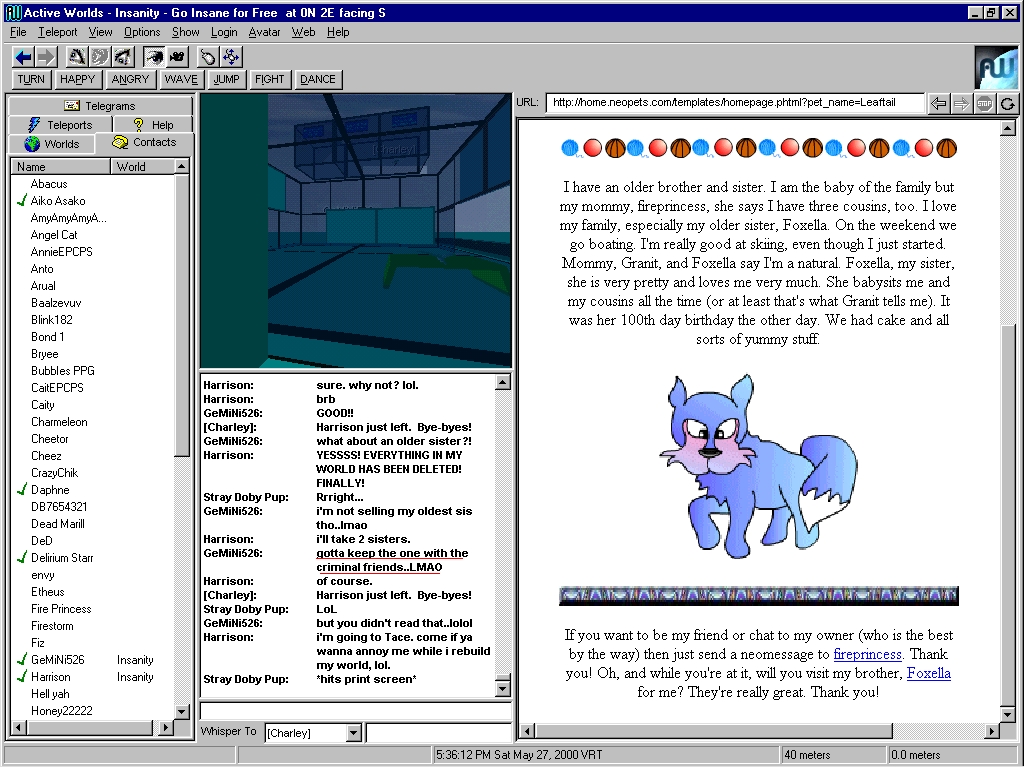Click the JUMP gesture button
1024x768 pixels.
tap(226, 80)
